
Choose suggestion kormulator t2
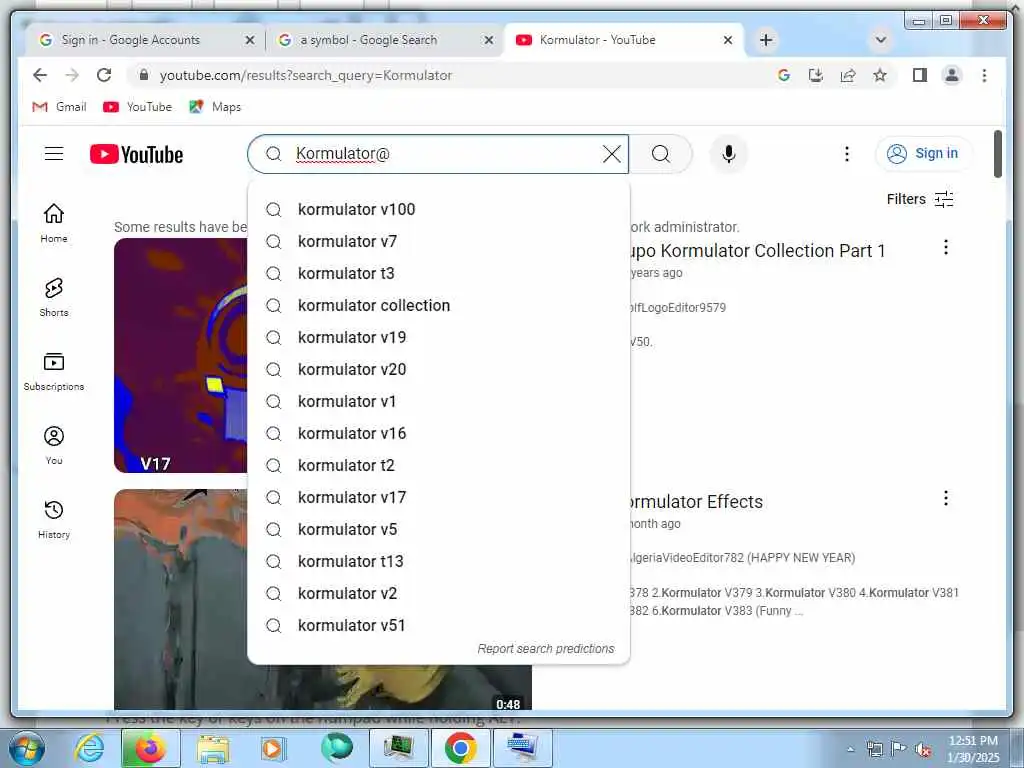click(439, 466)
